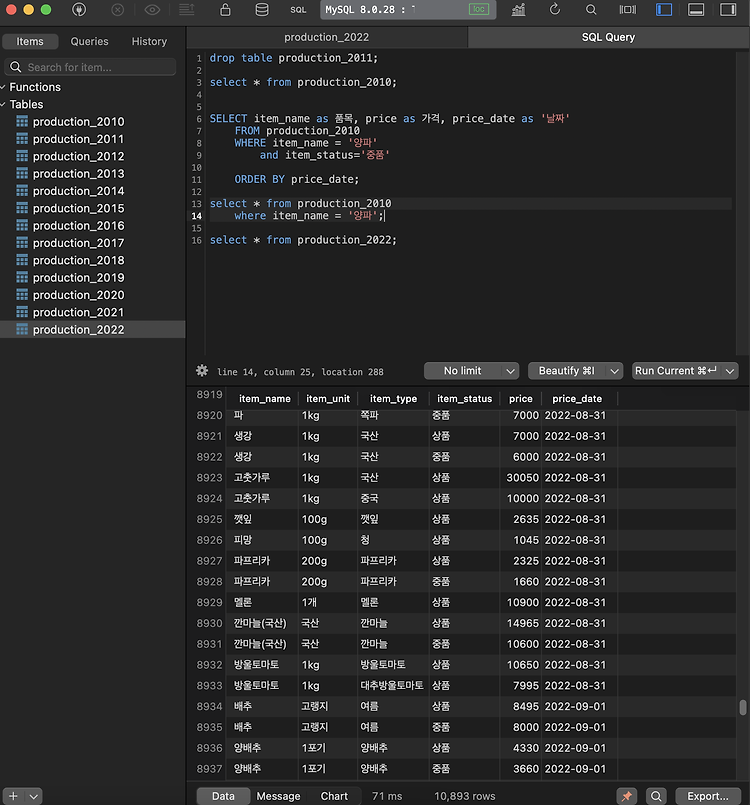
Task: Toggle the left sidebar panel
Action: (x=664, y=9)
